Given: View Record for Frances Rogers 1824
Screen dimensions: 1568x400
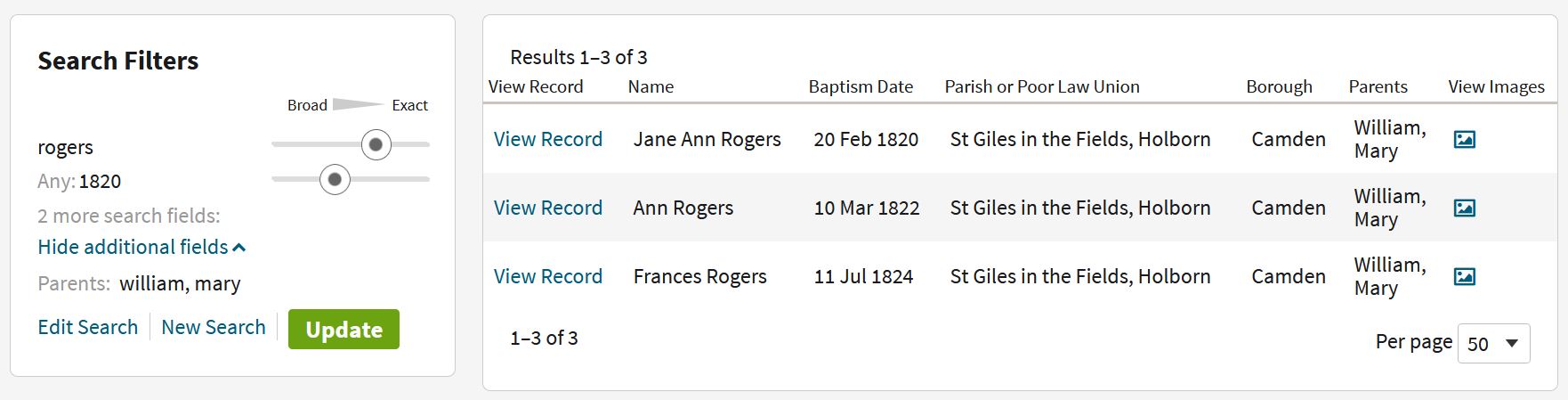Looking at the screenshot, I should pyautogui.click(x=547, y=277).
